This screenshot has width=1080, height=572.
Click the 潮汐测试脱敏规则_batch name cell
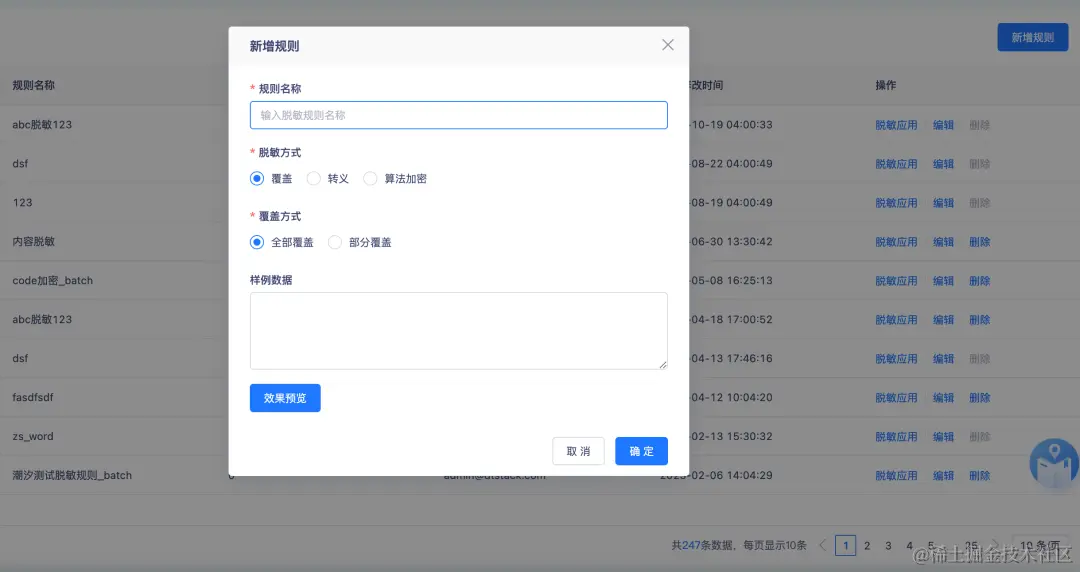click(72, 476)
